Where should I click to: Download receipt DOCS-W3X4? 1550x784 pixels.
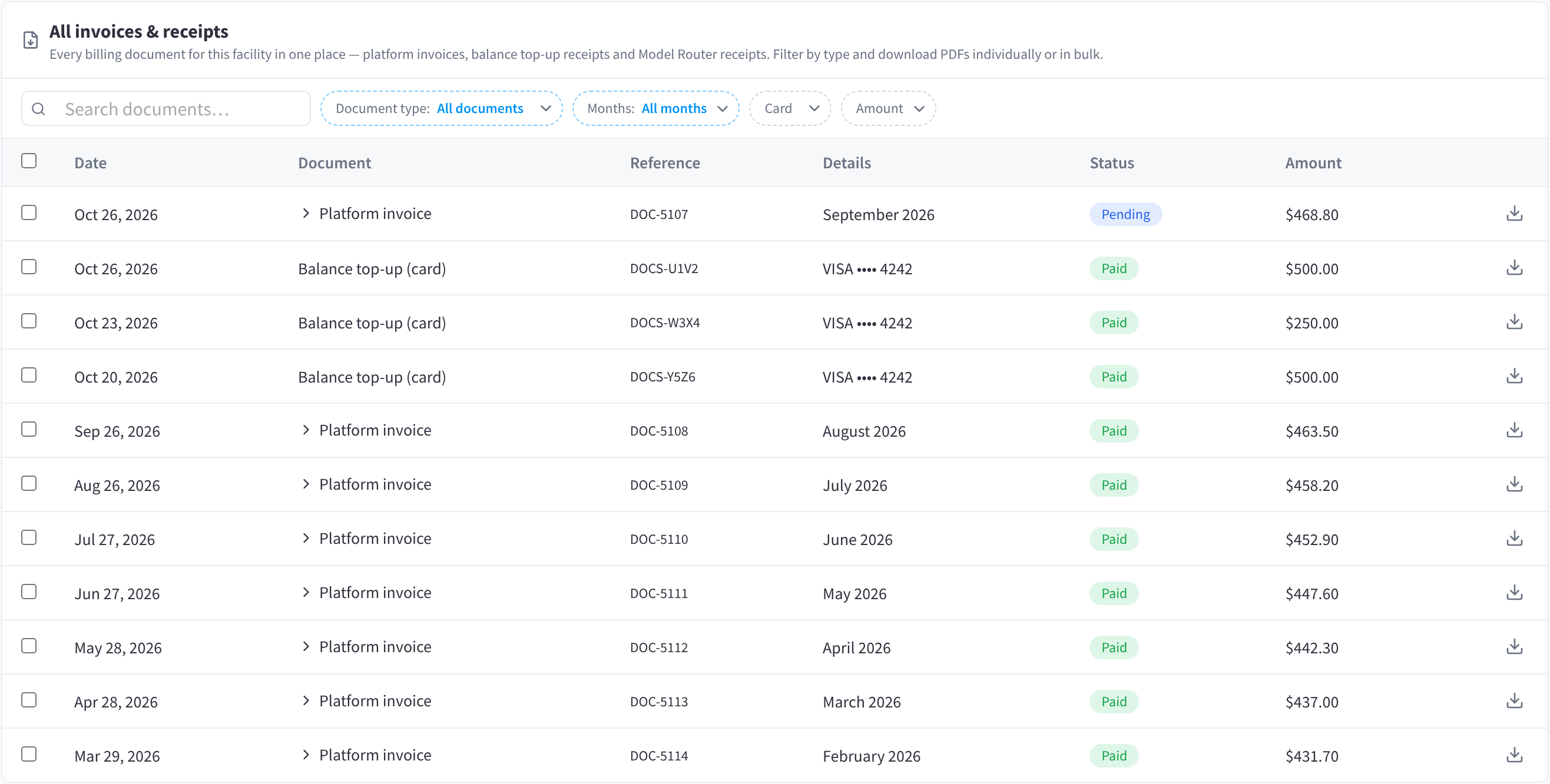pos(1514,323)
